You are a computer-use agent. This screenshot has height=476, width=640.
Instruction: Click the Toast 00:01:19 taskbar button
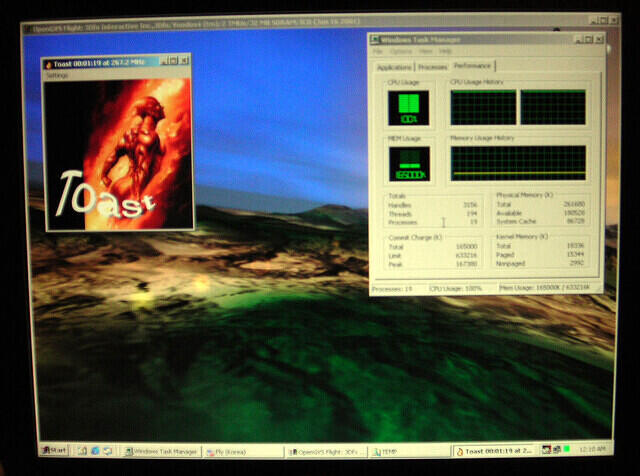[494, 451]
